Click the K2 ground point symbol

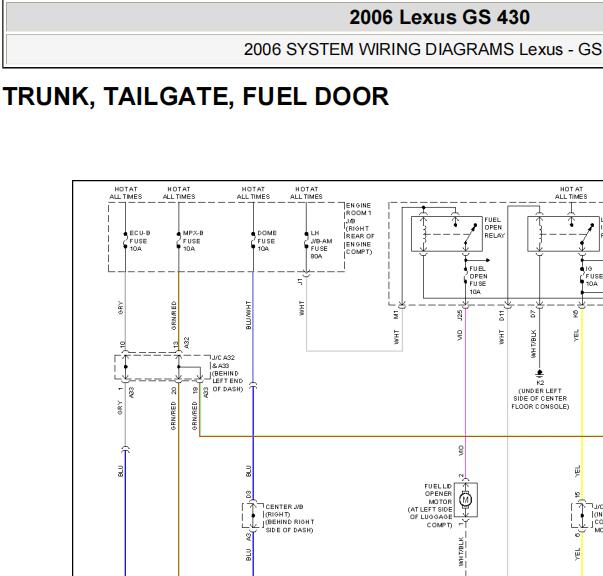coord(540,373)
